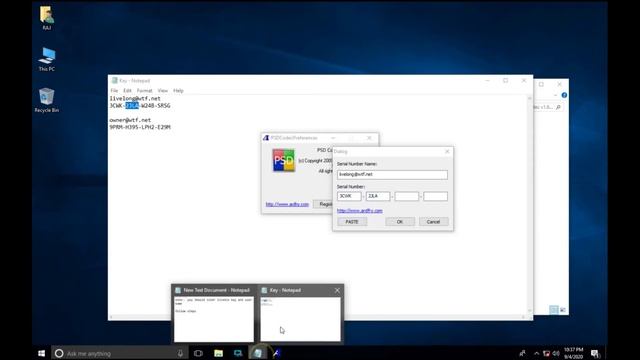
Task: Click the Notepad icon on the taskbar
Action: tap(257, 353)
